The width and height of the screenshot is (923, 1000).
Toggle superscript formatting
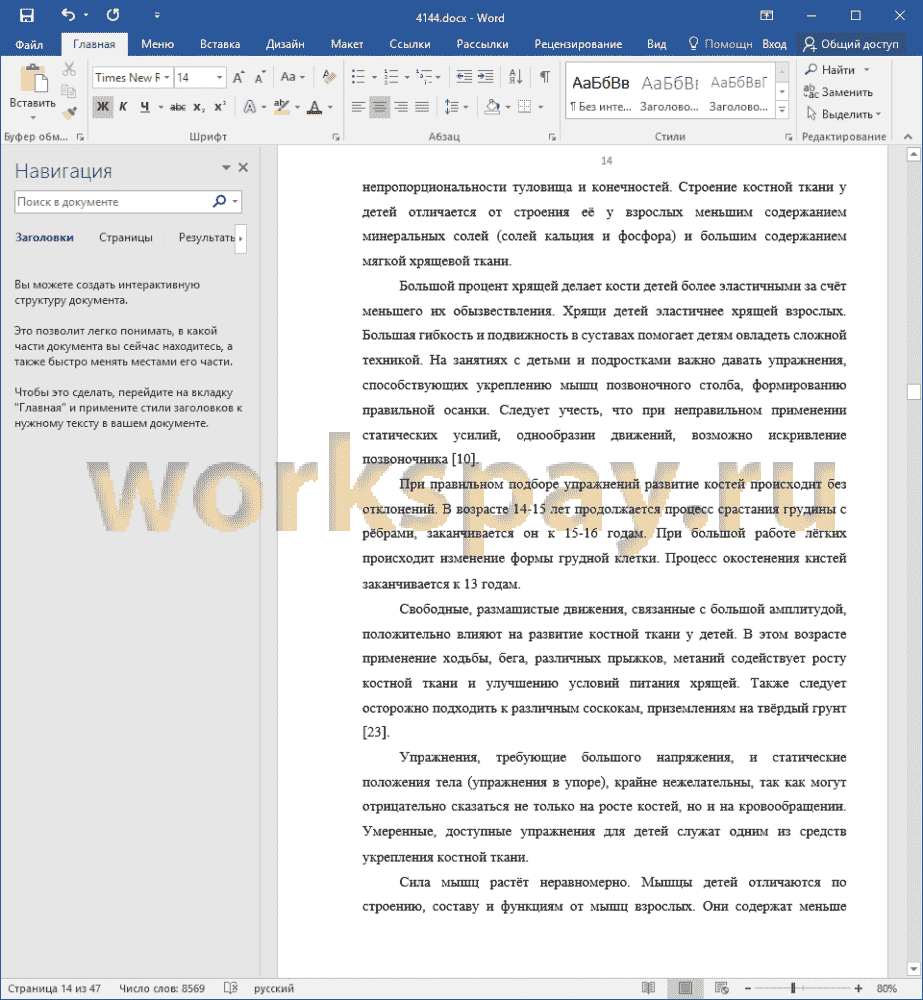pos(220,107)
